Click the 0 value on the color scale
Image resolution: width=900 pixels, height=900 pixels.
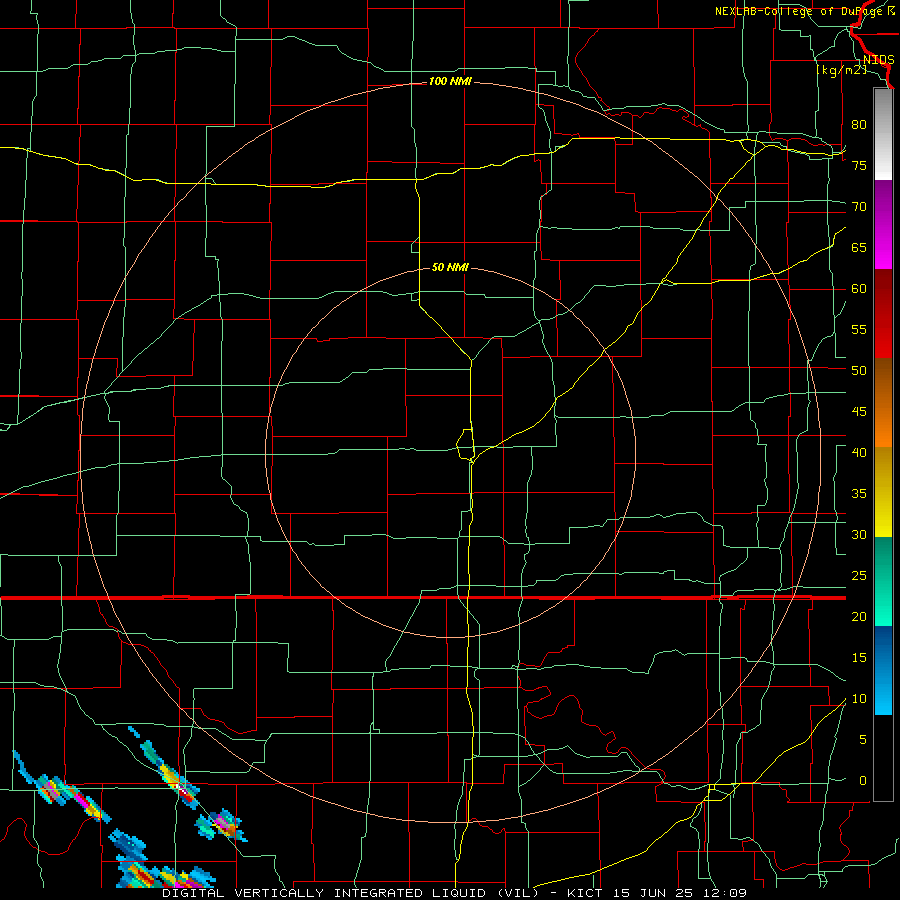[x=863, y=781]
